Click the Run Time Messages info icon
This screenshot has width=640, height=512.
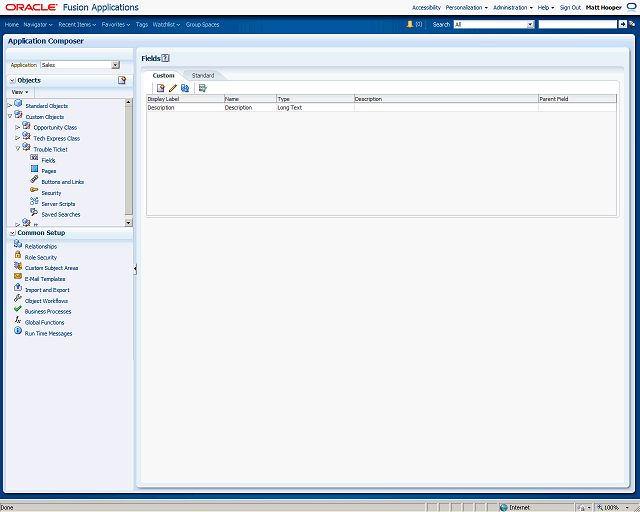click(18, 331)
